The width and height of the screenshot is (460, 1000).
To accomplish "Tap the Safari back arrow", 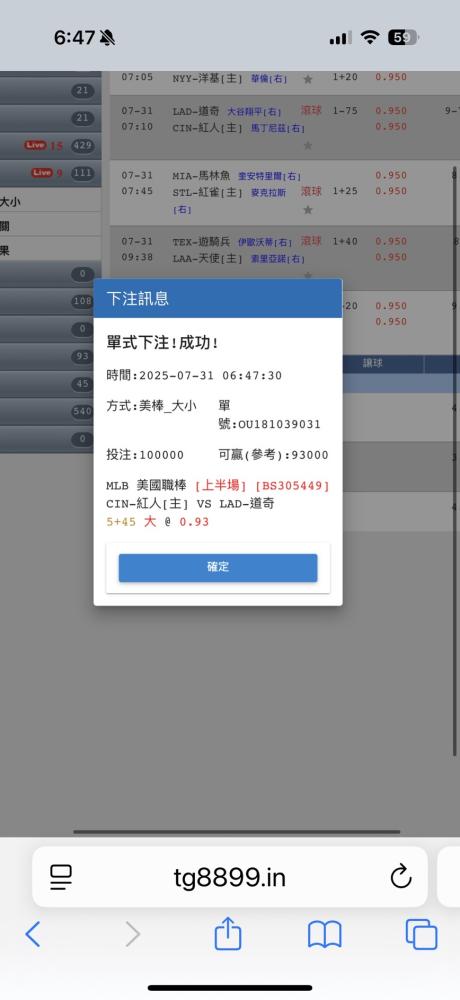I will click(x=33, y=934).
